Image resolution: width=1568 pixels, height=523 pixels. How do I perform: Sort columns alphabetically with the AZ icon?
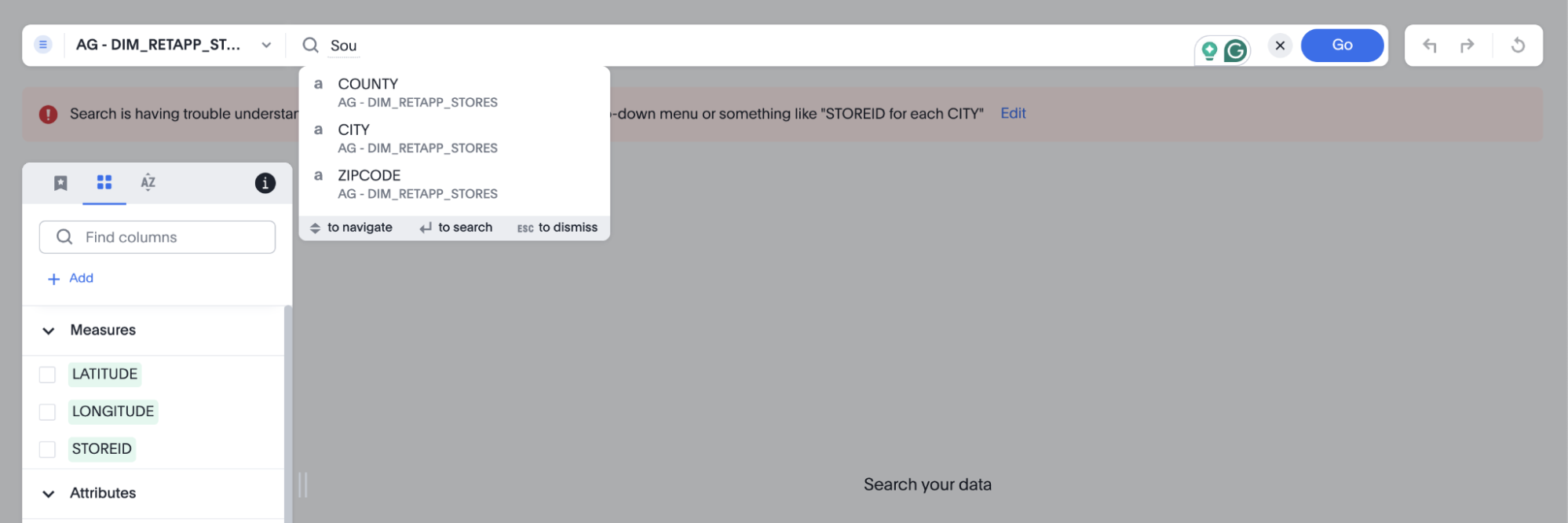(x=148, y=182)
